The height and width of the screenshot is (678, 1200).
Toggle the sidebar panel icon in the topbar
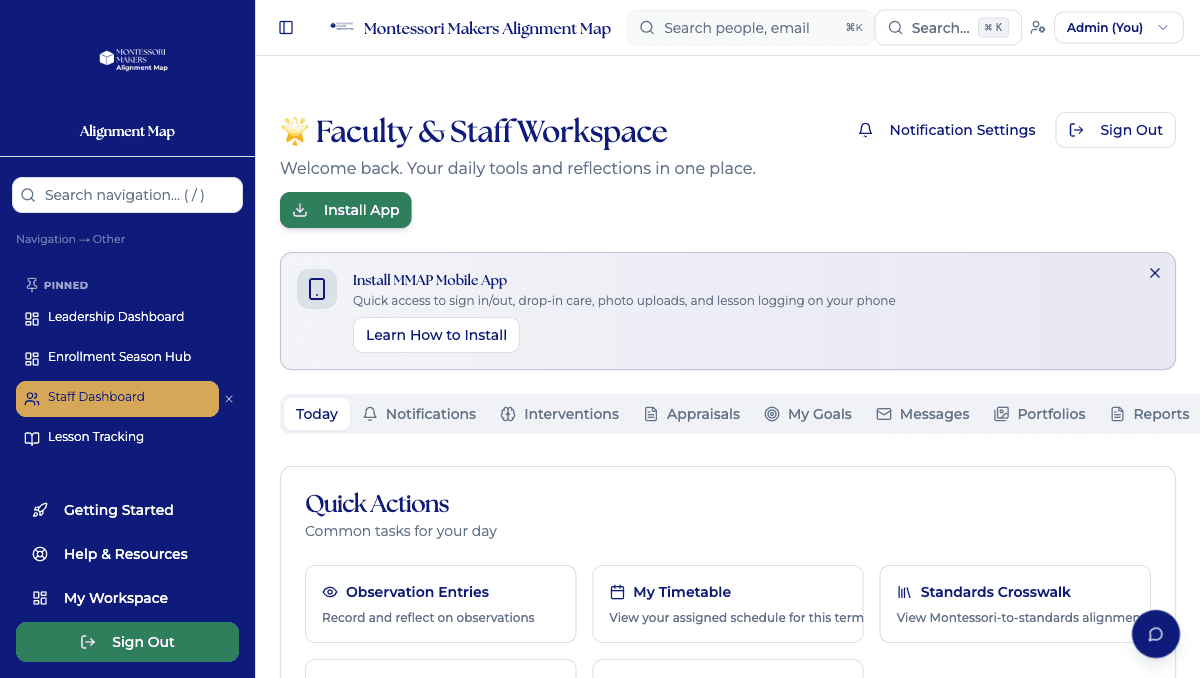click(x=286, y=27)
